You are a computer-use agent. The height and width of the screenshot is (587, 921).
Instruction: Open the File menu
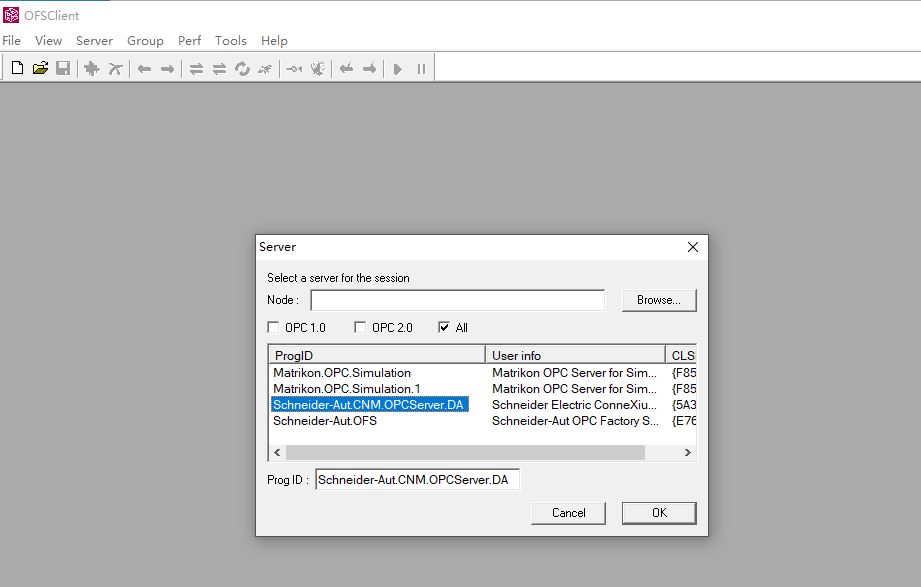tap(12, 41)
